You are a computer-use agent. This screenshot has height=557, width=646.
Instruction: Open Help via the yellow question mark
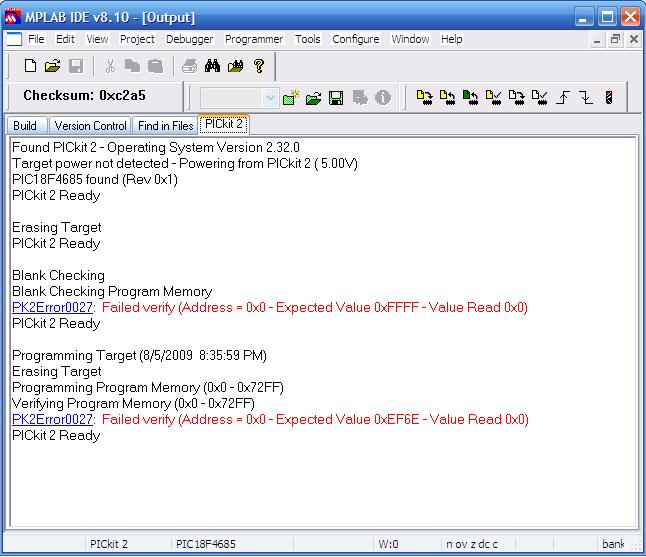[x=259, y=66]
